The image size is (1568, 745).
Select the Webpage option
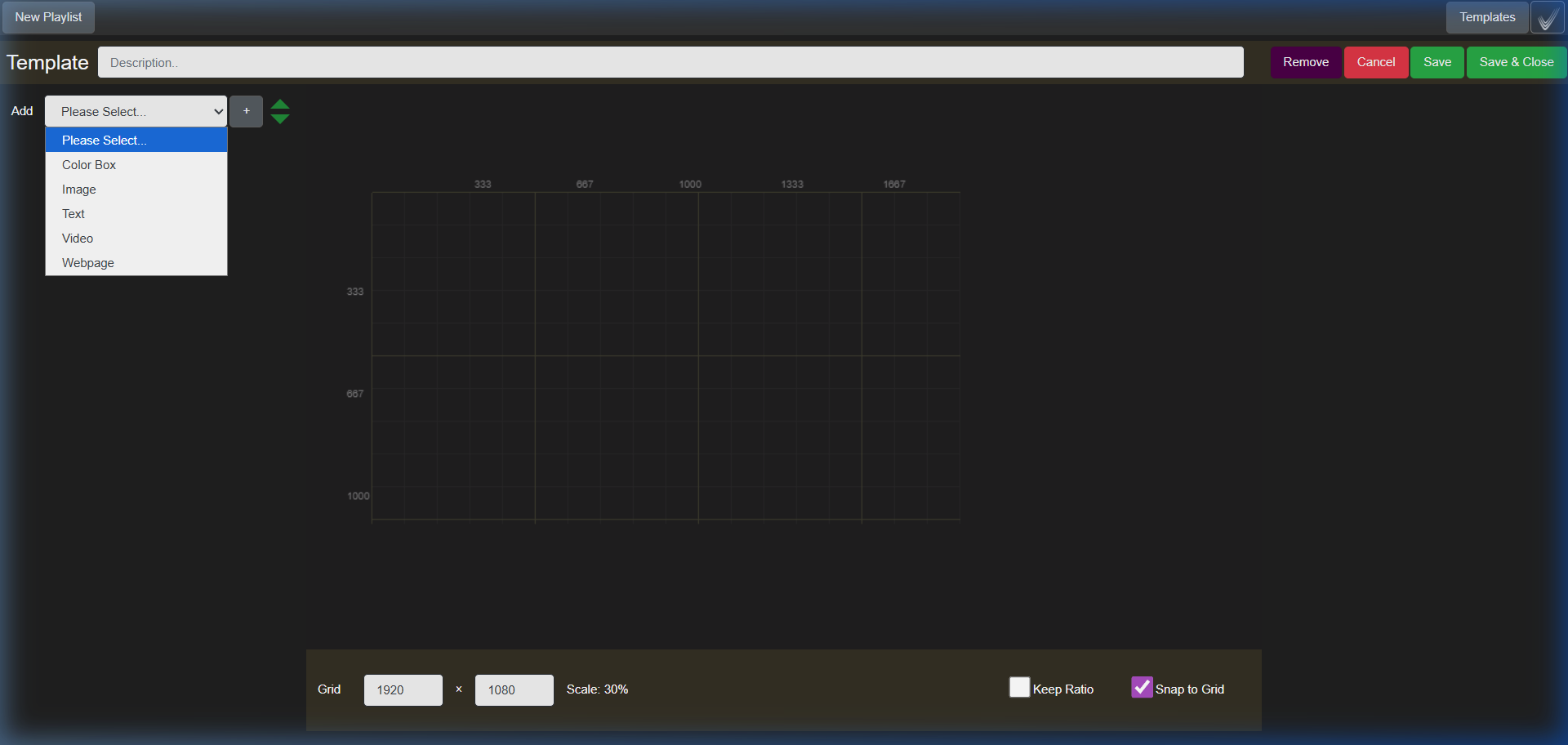tap(136, 262)
